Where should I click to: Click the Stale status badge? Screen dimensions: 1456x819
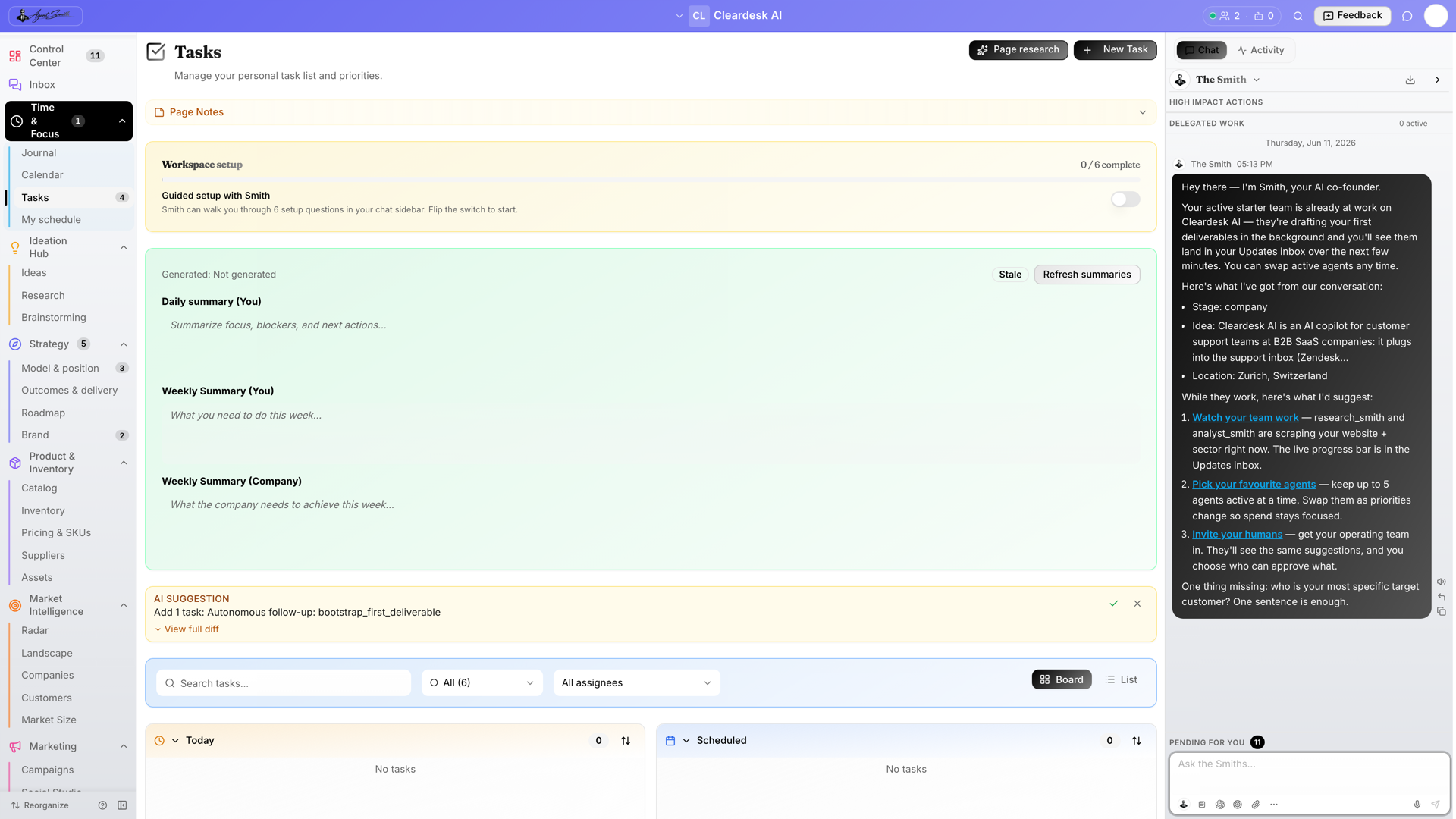(x=1010, y=275)
